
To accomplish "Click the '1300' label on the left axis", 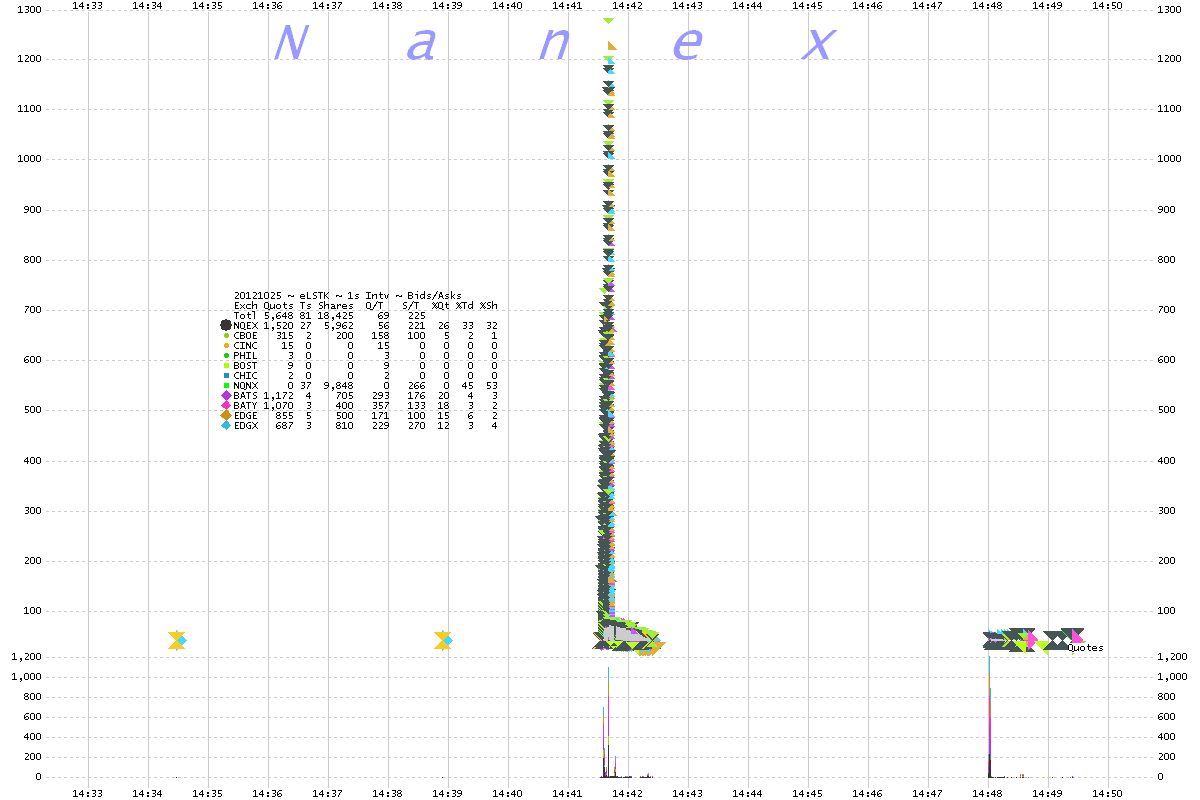I will click(29, 10).
